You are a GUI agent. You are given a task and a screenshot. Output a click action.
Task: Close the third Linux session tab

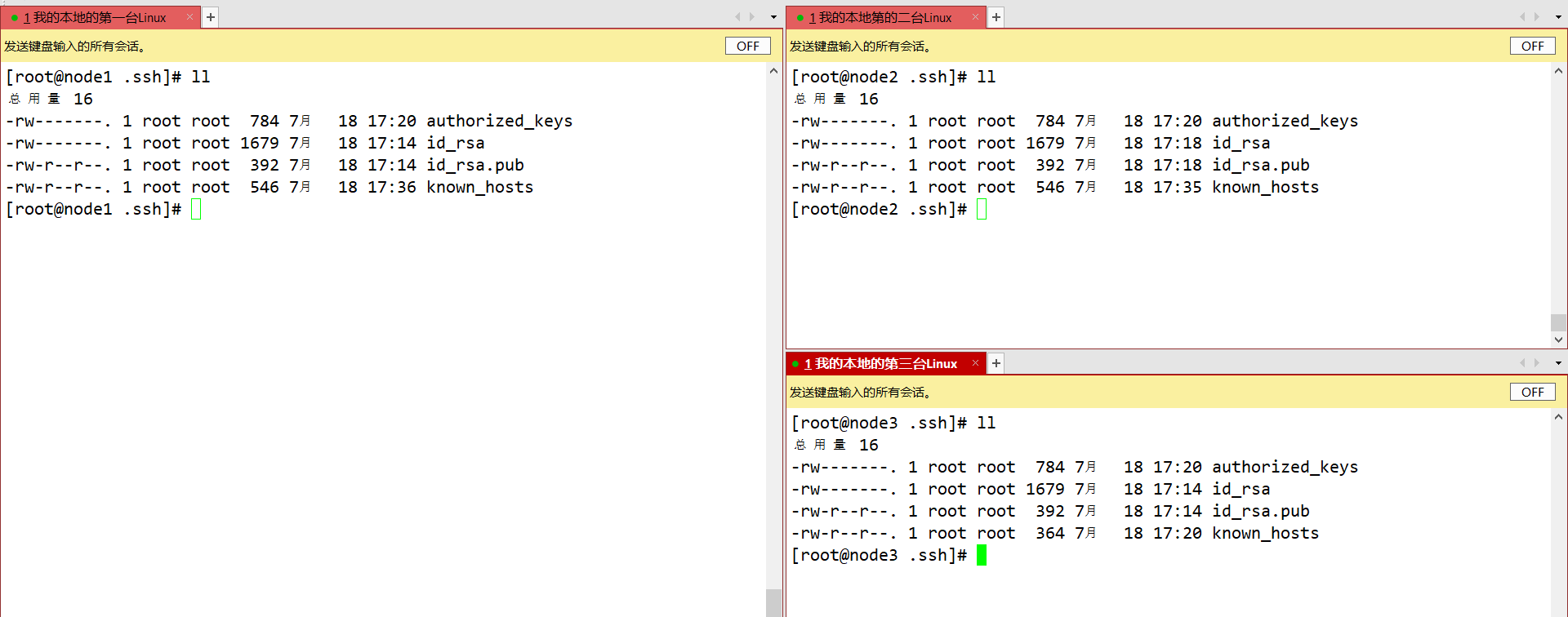[975, 363]
